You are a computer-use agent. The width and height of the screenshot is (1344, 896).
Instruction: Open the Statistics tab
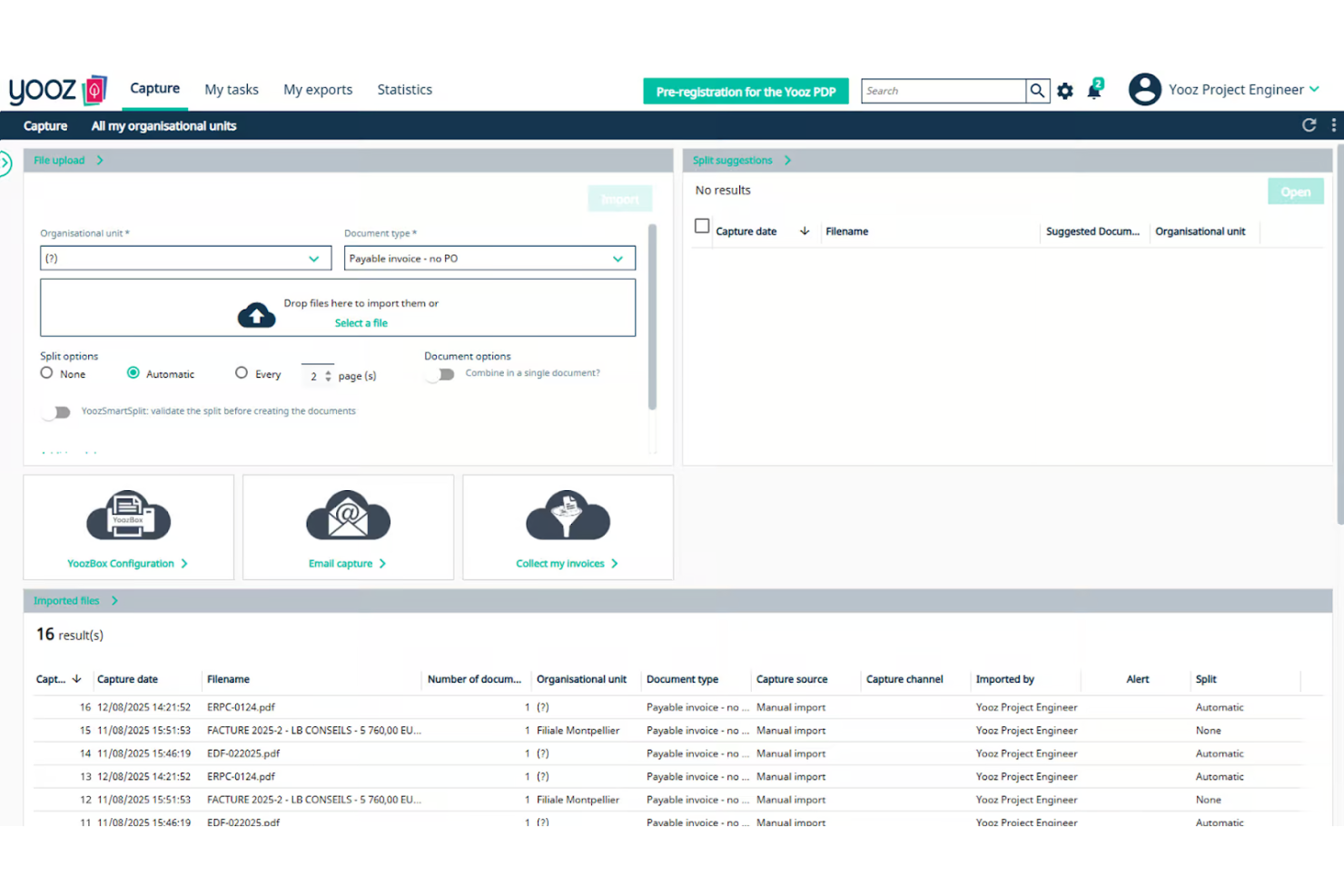click(404, 90)
